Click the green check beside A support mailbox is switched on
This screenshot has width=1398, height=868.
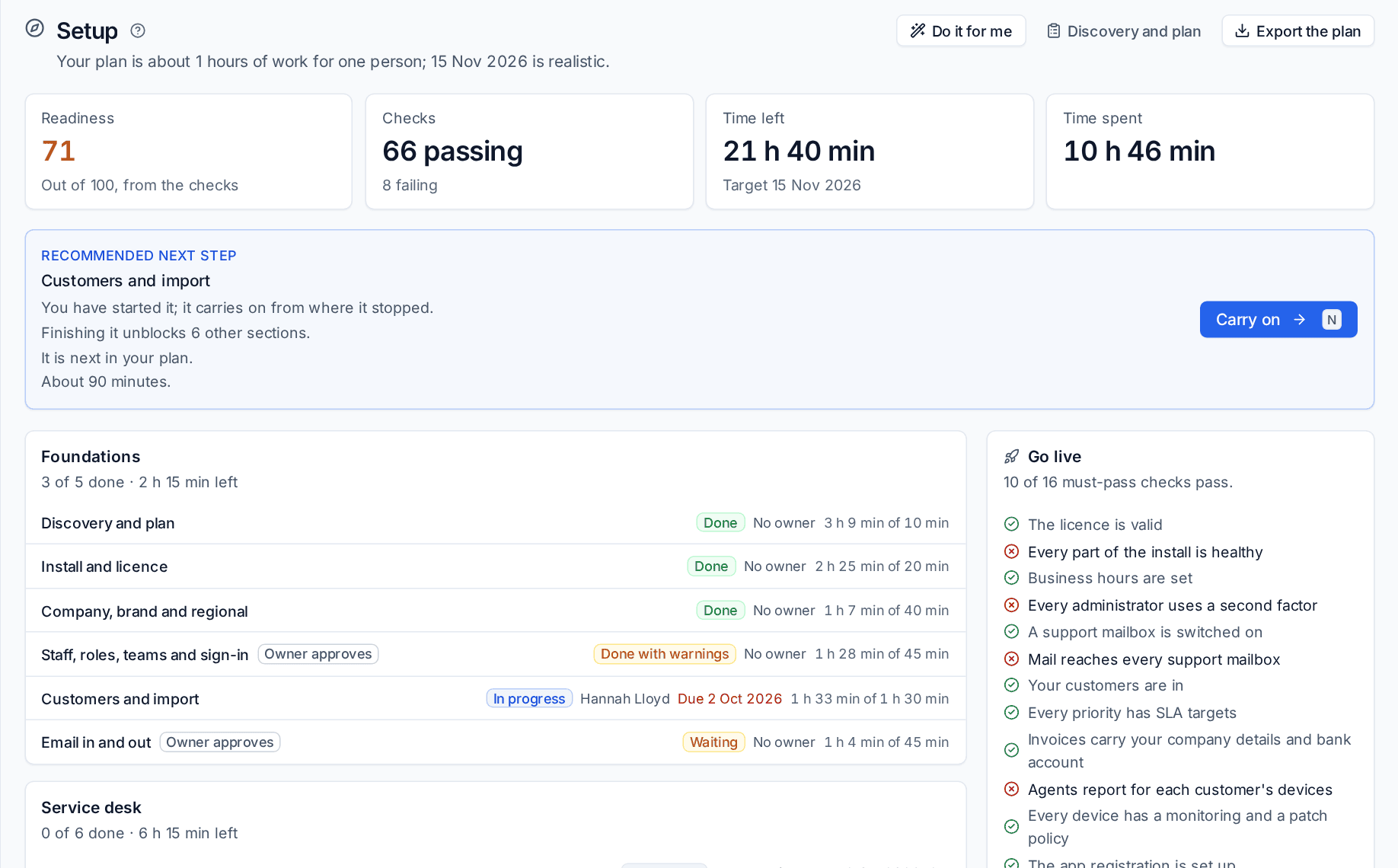1011,631
